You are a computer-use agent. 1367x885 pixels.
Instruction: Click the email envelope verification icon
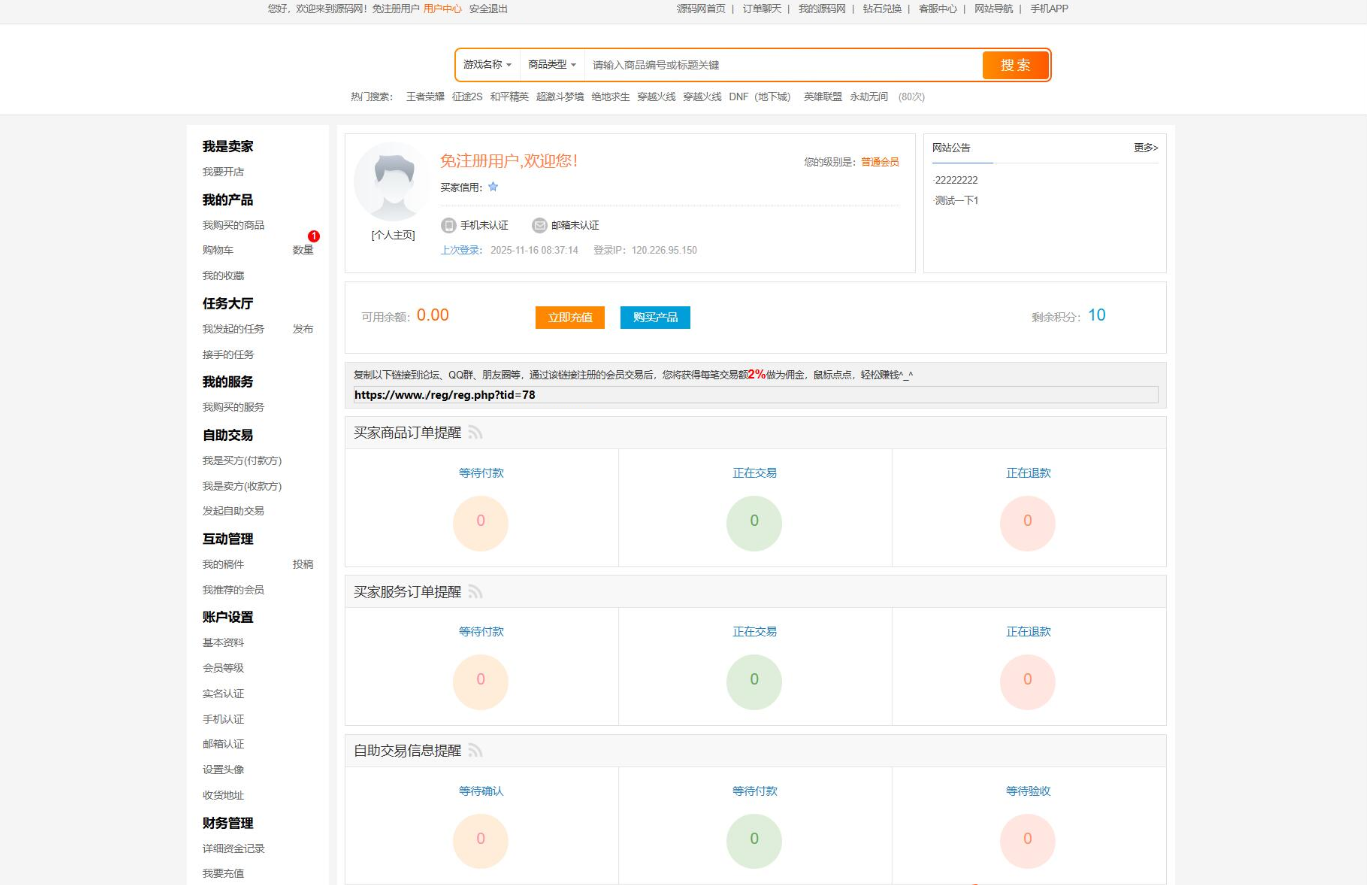[x=540, y=225]
